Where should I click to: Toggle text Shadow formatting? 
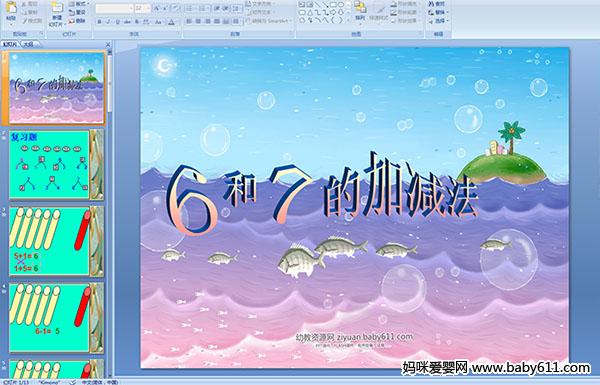pos(137,22)
